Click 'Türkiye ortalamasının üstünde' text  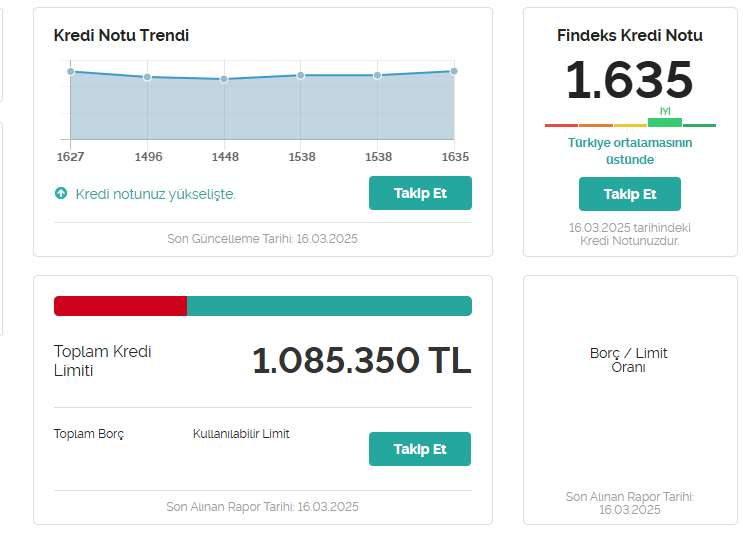[630, 151]
